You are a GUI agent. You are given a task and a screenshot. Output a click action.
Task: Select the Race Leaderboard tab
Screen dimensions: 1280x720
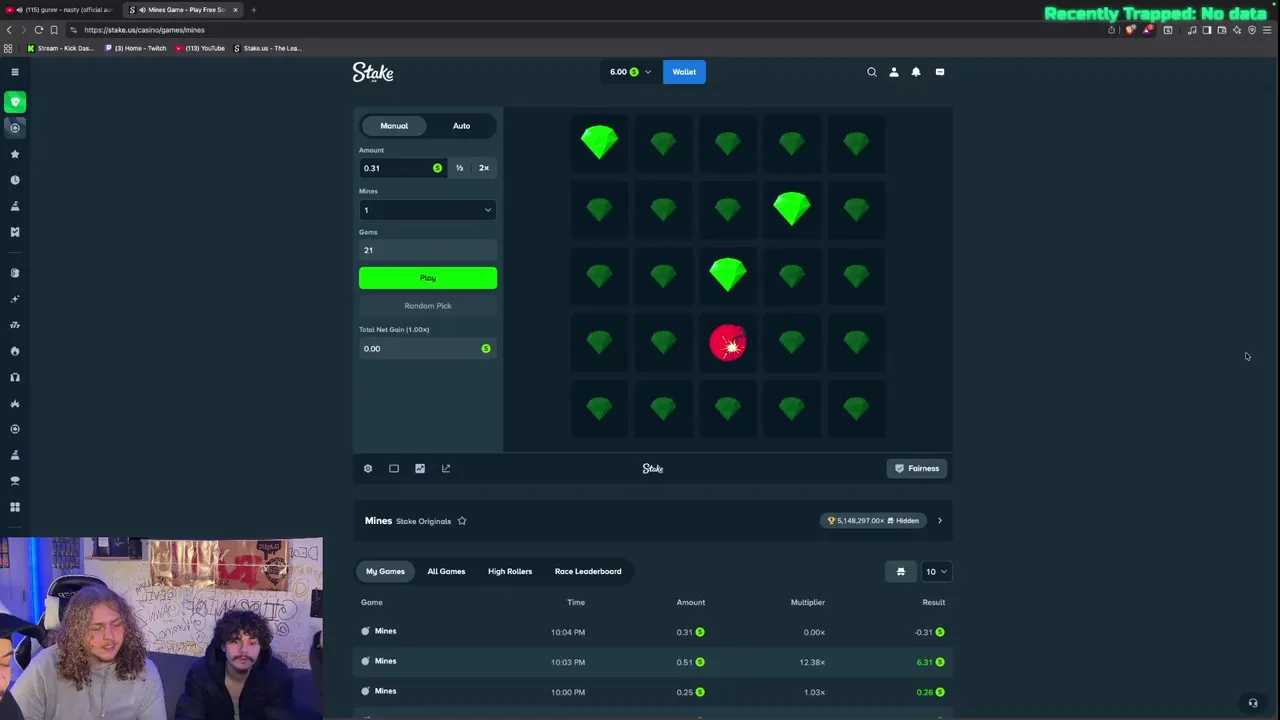588,572
